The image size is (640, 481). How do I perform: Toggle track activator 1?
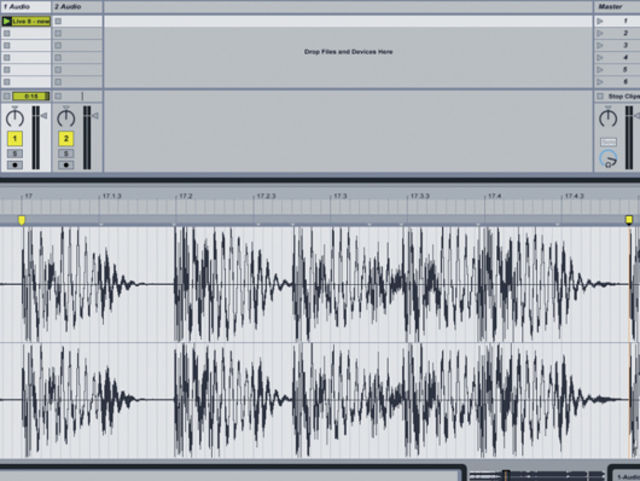click(15, 139)
